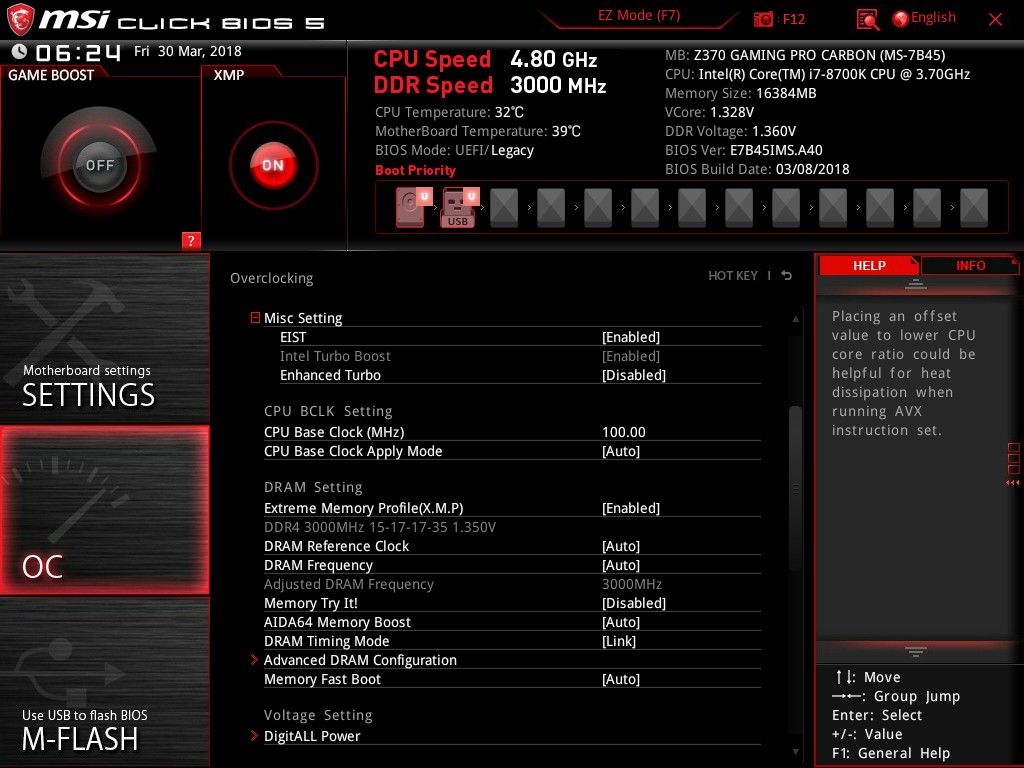Click the help panel top grip handle
This screenshot has height=768, width=1024.
coord(916,283)
